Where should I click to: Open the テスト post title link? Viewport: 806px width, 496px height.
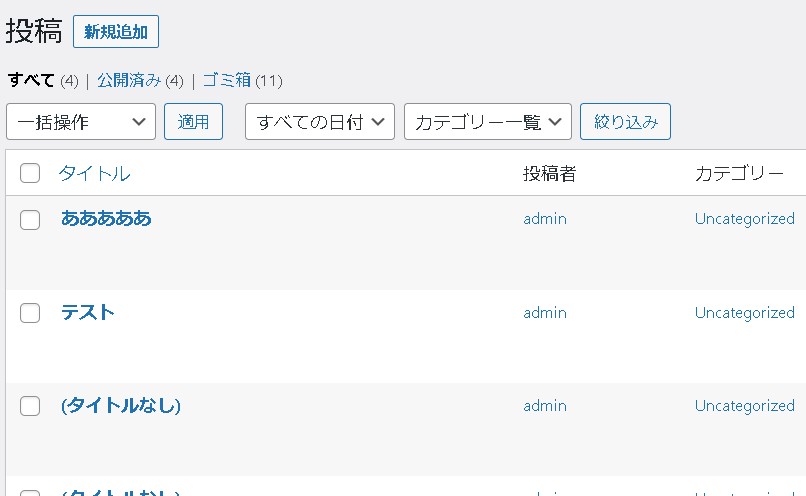point(88,312)
